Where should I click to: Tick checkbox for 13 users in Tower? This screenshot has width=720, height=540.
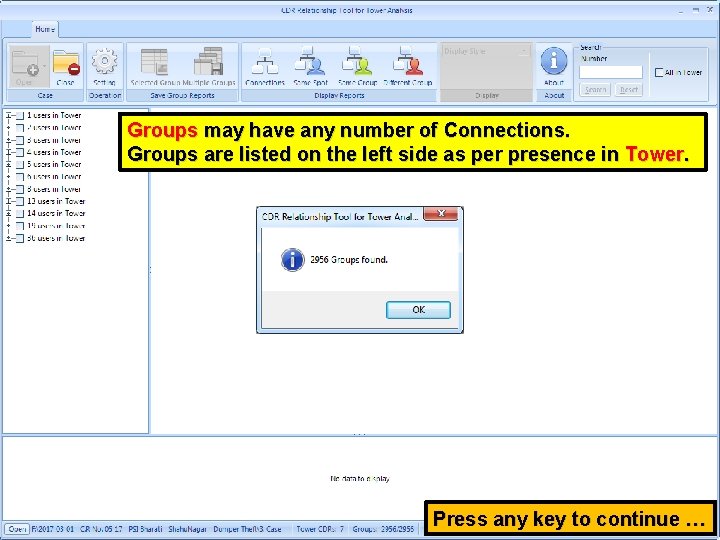click(20, 202)
